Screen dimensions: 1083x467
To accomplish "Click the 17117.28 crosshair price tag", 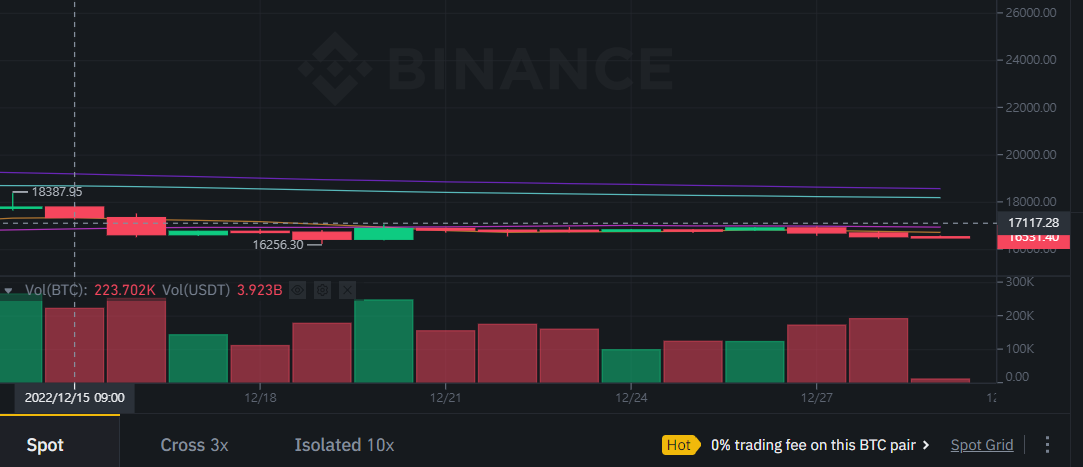I will pyautogui.click(x=1033, y=222).
